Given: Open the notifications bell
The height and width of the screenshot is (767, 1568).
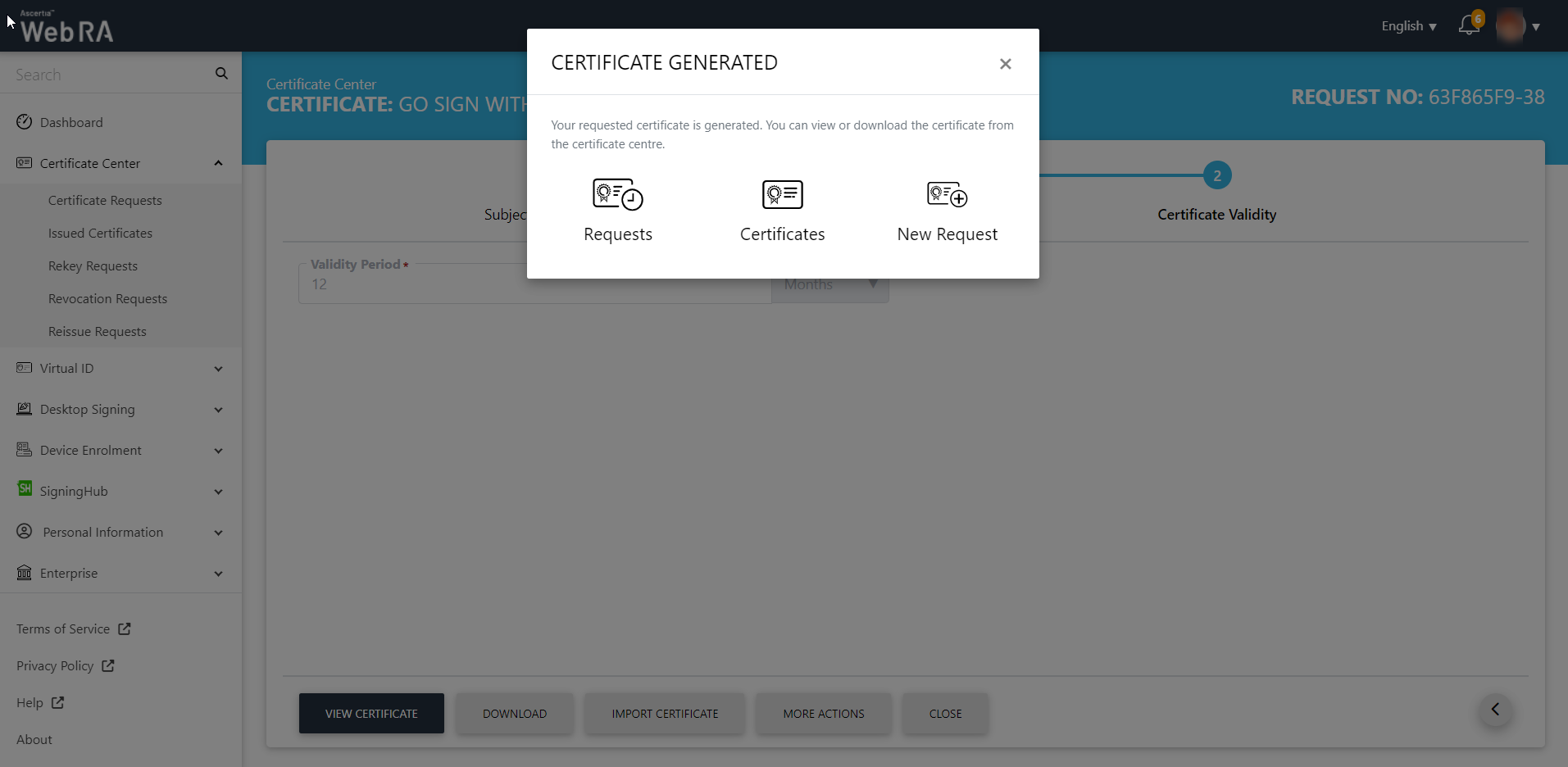Looking at the screenshot, I should 1469,25.
